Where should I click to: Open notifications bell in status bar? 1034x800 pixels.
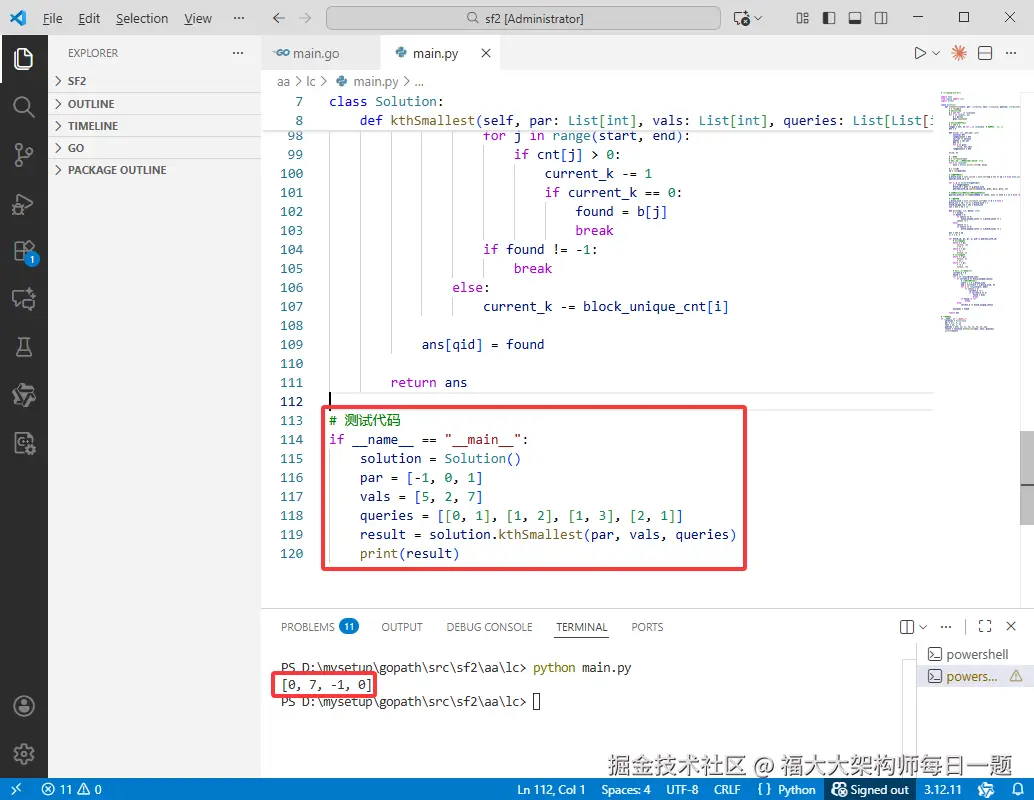click(1018, 789)
